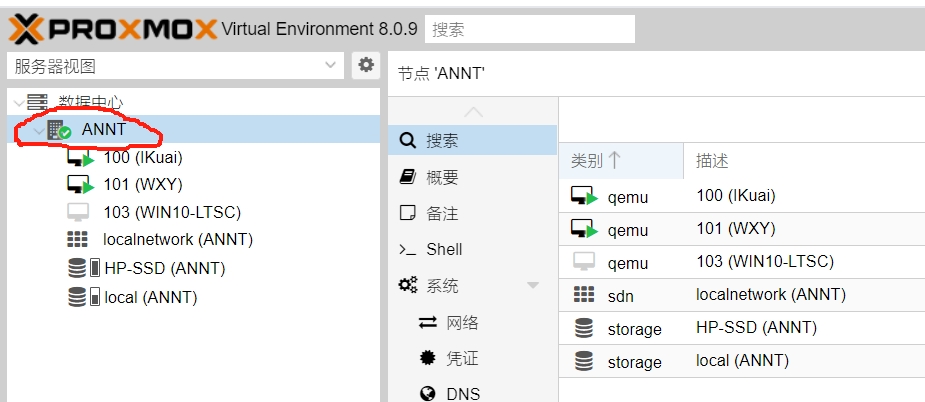Click the running VM icon in qemu 101 row
Screen dimensions: 925x402
pyautogui.click(x=585, y=229)
